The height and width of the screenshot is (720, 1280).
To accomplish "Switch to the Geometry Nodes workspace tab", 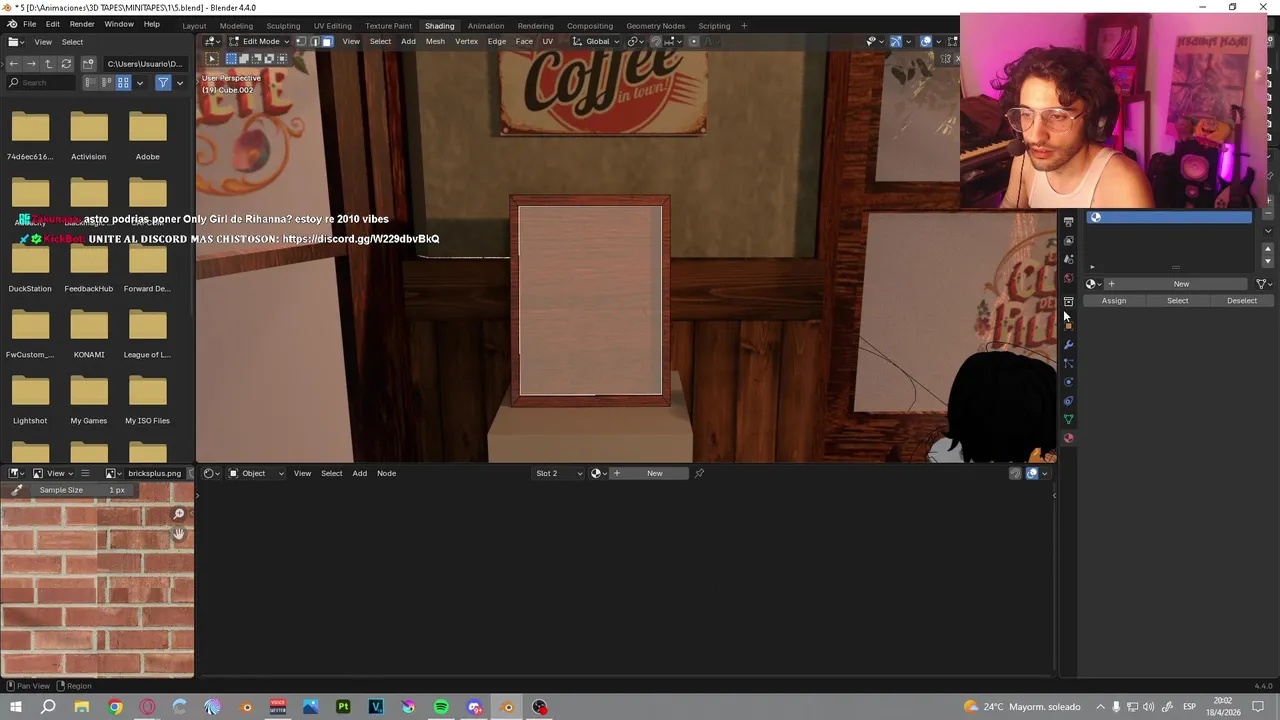I will pos(655,26).
